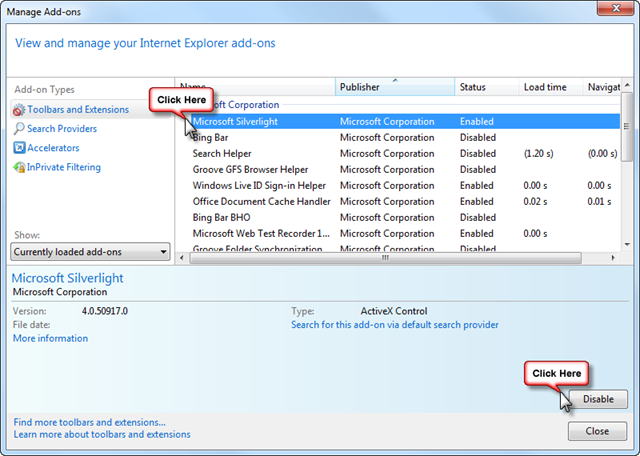Click the horizontal scrollbar left arrow
The image size is (640, 456).
tap(182, 258)
